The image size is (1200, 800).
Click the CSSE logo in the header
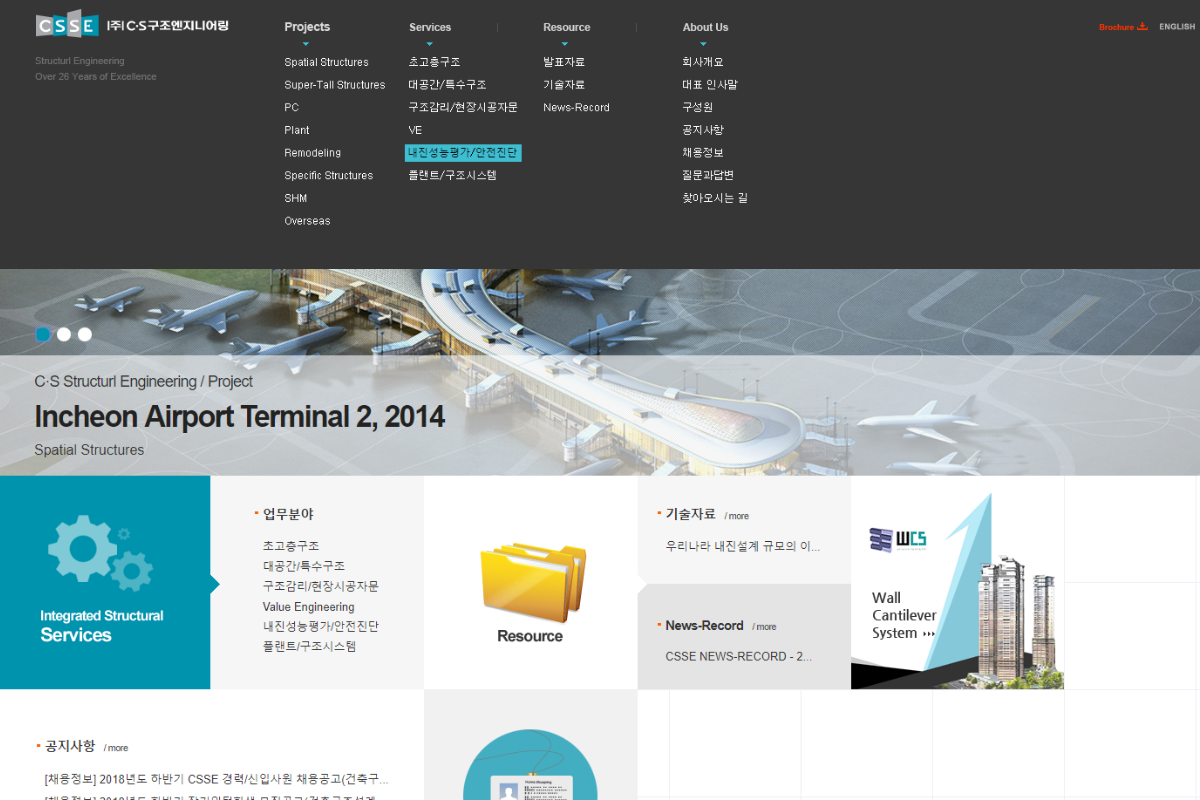coord(67,25)
